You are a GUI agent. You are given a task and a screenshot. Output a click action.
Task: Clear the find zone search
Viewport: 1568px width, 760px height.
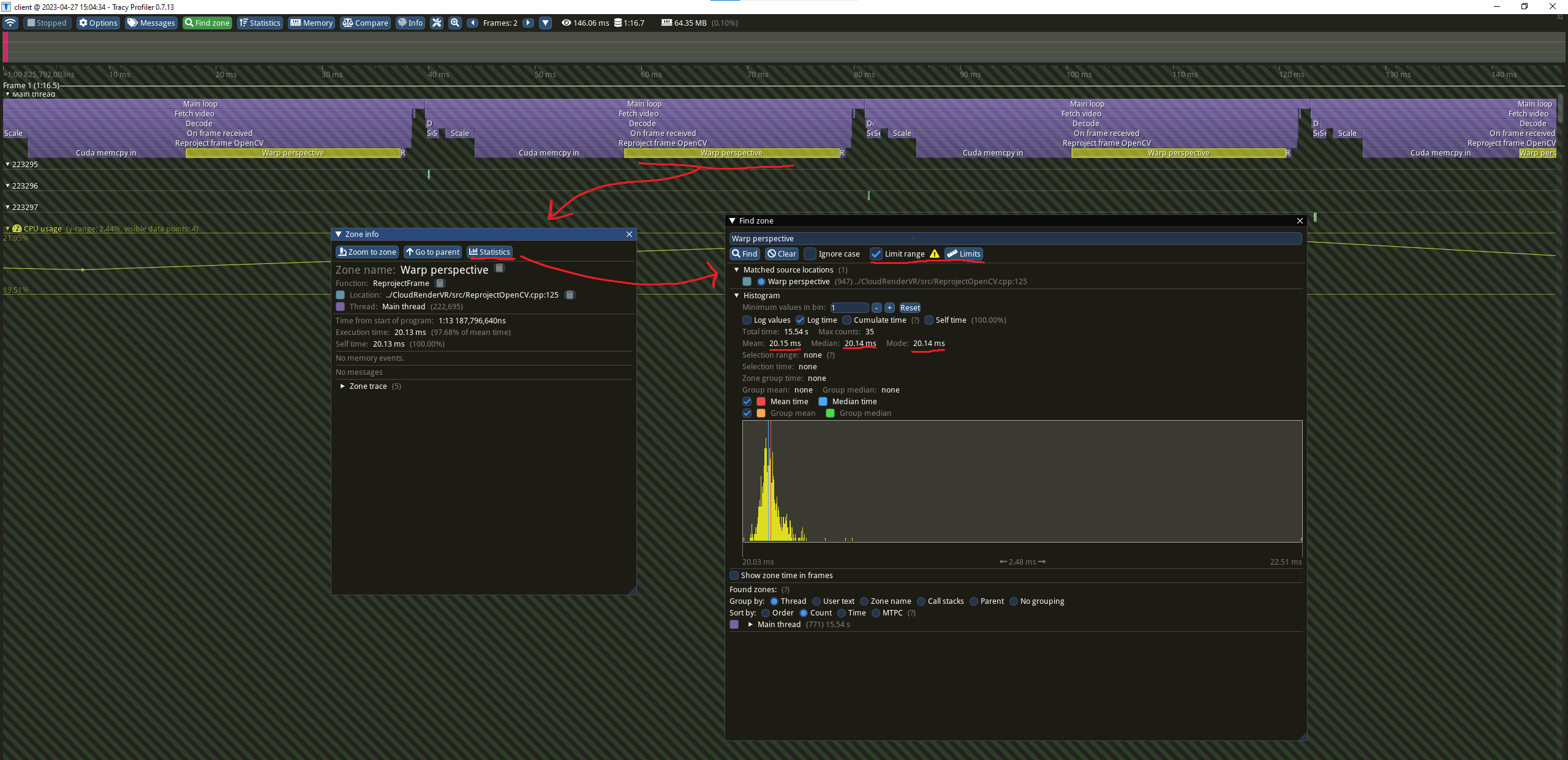(x=782, y=254)
